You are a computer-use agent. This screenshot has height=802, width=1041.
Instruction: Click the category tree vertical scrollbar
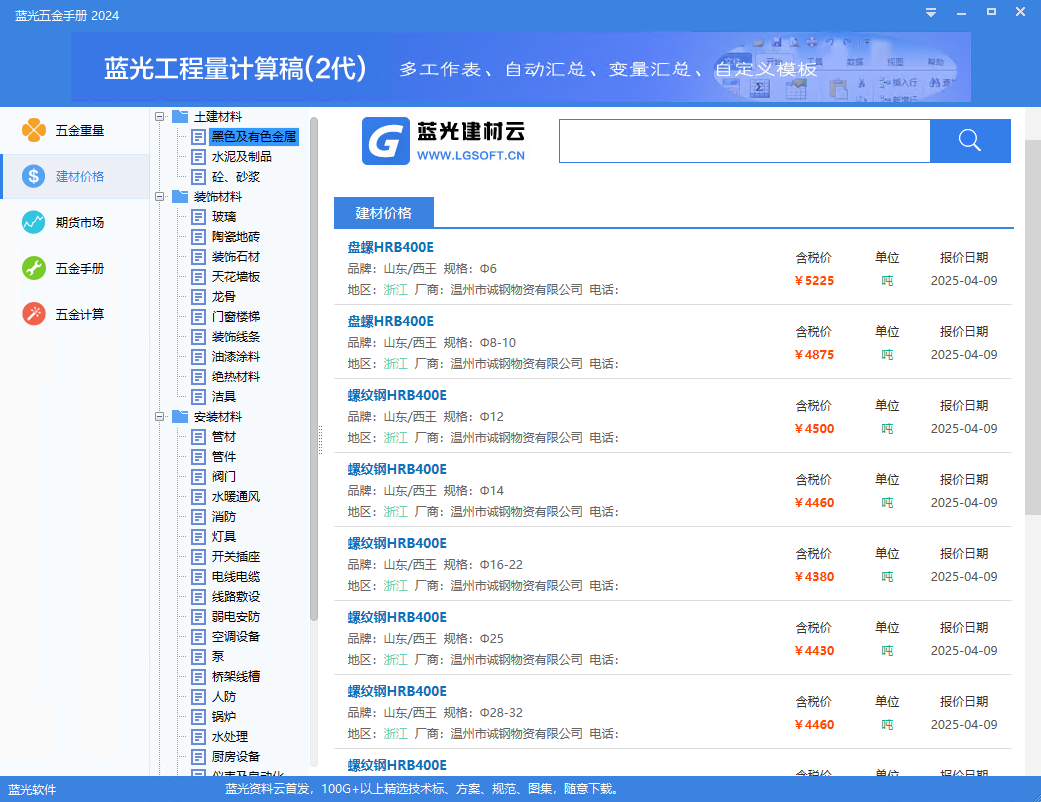click(314, 369)
